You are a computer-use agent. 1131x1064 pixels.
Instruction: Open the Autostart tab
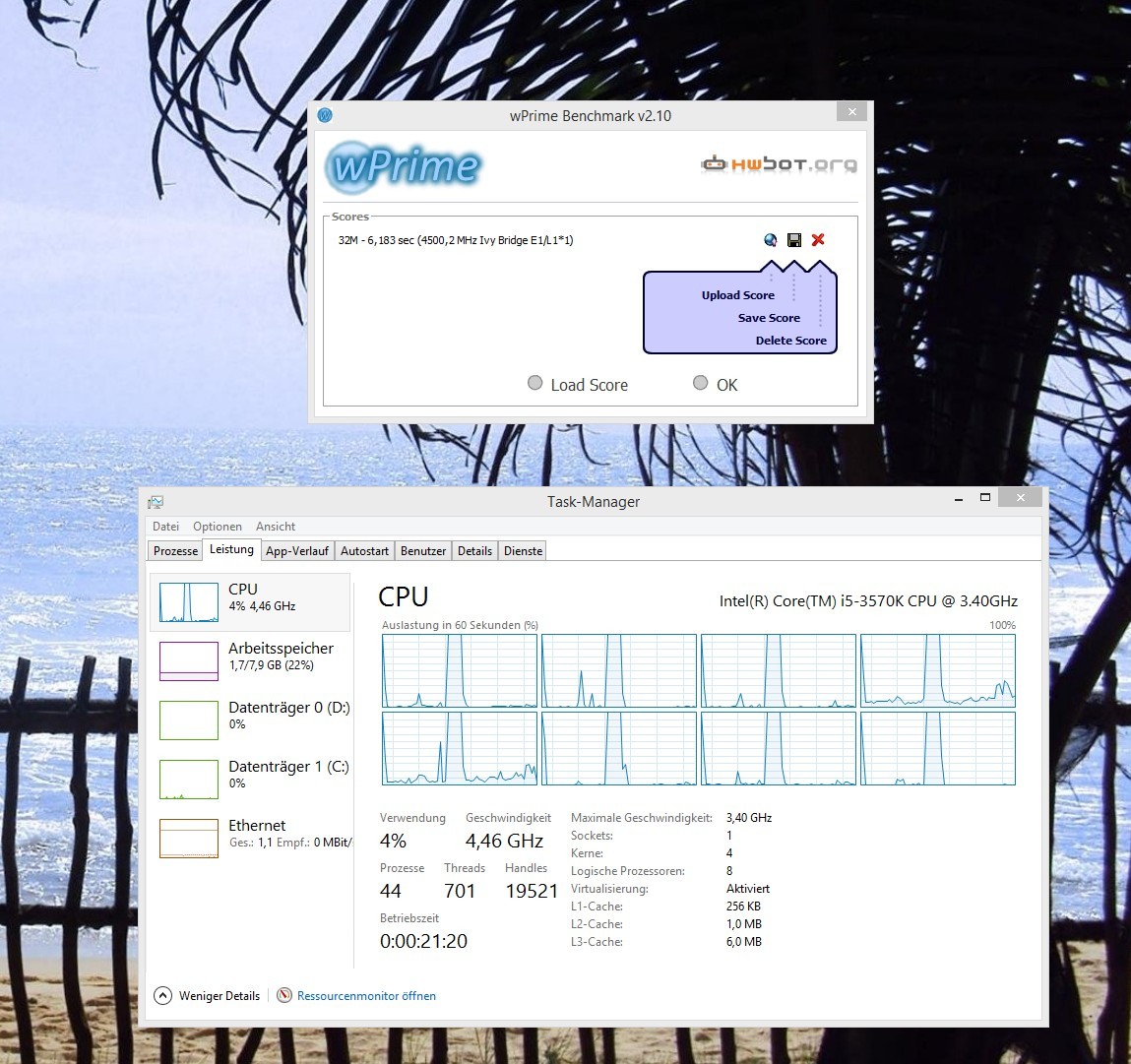[x=364, y=551]
